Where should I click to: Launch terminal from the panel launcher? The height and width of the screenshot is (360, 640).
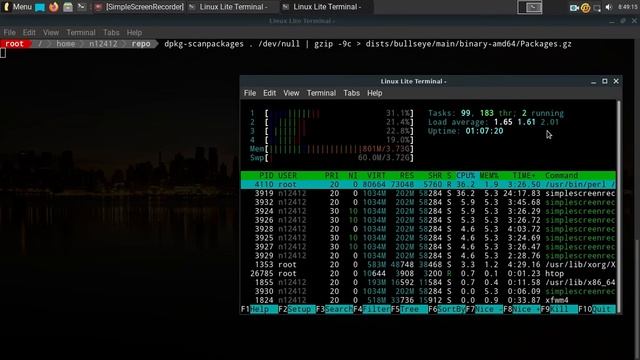tap(82, 7)
